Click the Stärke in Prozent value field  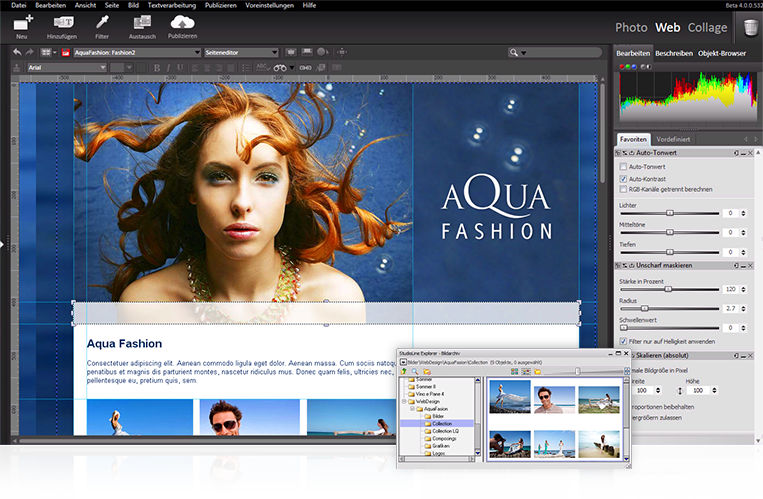click(x=730, y=289)
